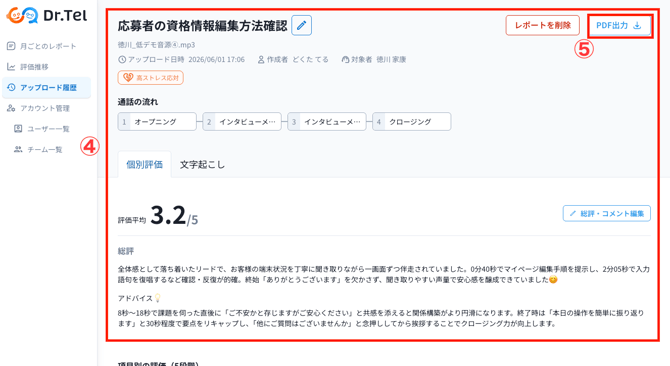Click pencil icon in 総評・コメント編集
This screenshot has height=366, width=670.
coord(573,213)
